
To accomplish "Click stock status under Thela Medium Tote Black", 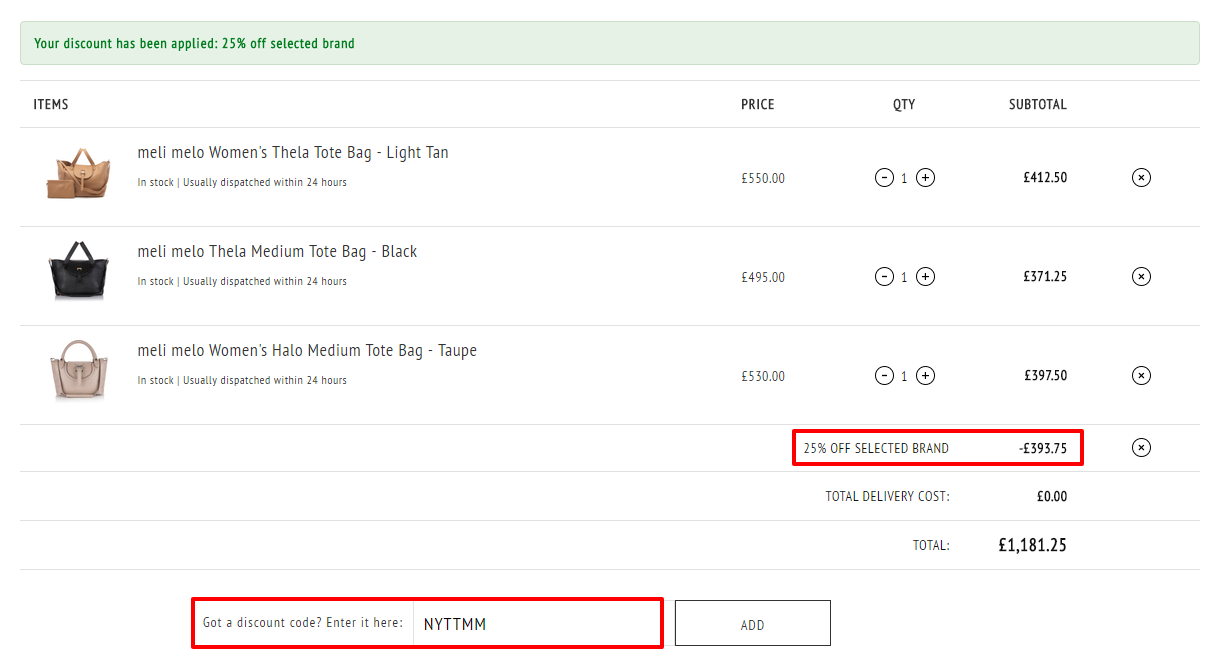I will pos(242,282).
